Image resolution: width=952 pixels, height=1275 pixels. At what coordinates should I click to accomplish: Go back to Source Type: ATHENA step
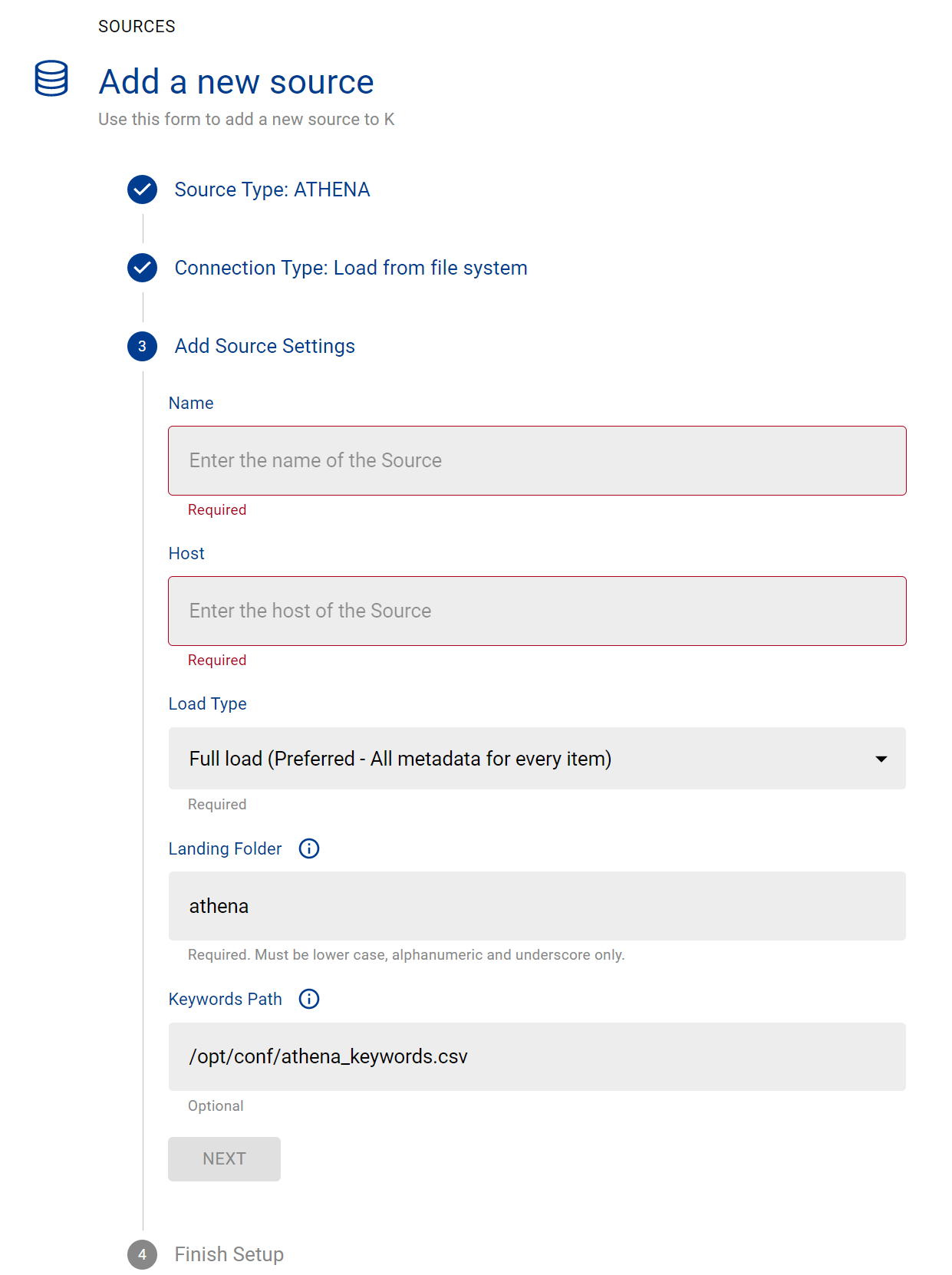(272, 189)
